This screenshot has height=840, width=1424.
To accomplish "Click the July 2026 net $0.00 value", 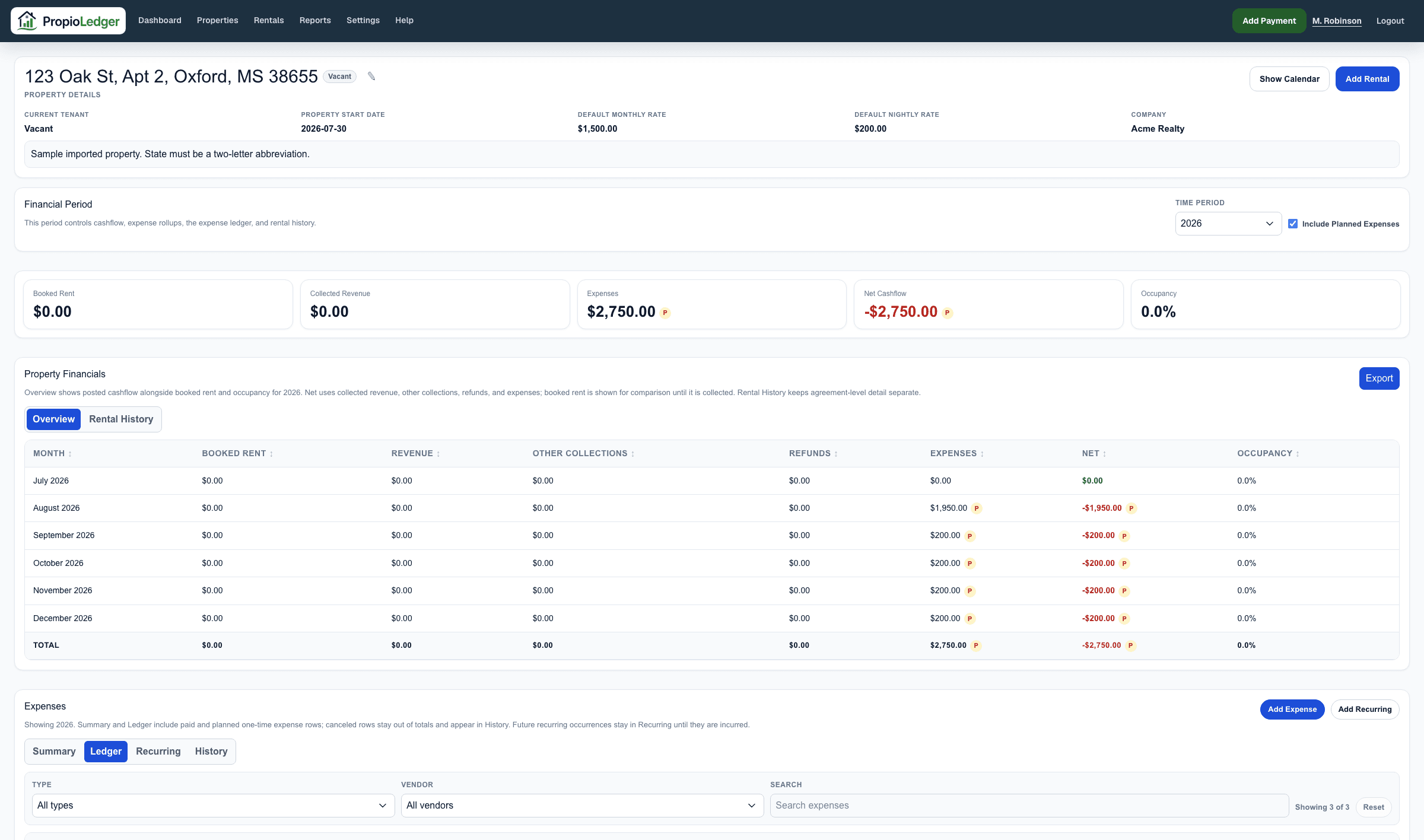I will coord(1092,481).
